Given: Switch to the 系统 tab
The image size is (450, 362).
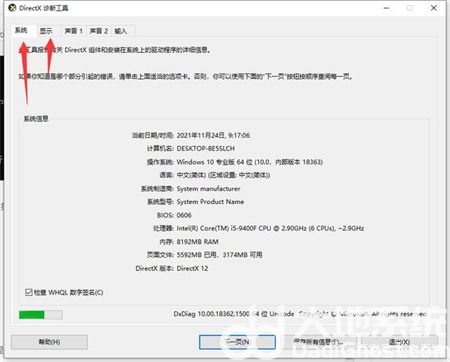Looking at the screenshot, I should (x=22, y=30).
